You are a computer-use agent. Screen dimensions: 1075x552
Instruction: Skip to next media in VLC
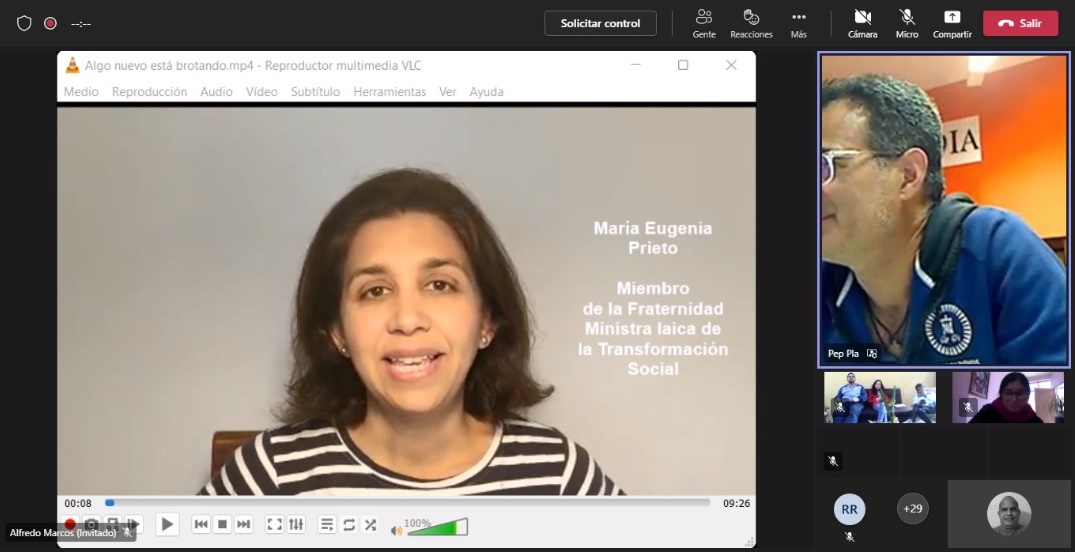tap(244, 524)
